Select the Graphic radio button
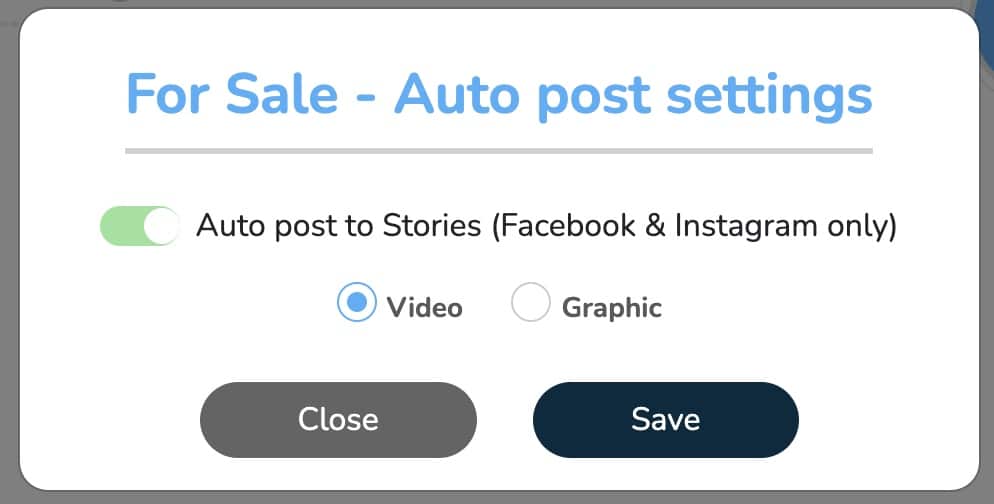Screen dimensions: 994x504 coord(531,302)
